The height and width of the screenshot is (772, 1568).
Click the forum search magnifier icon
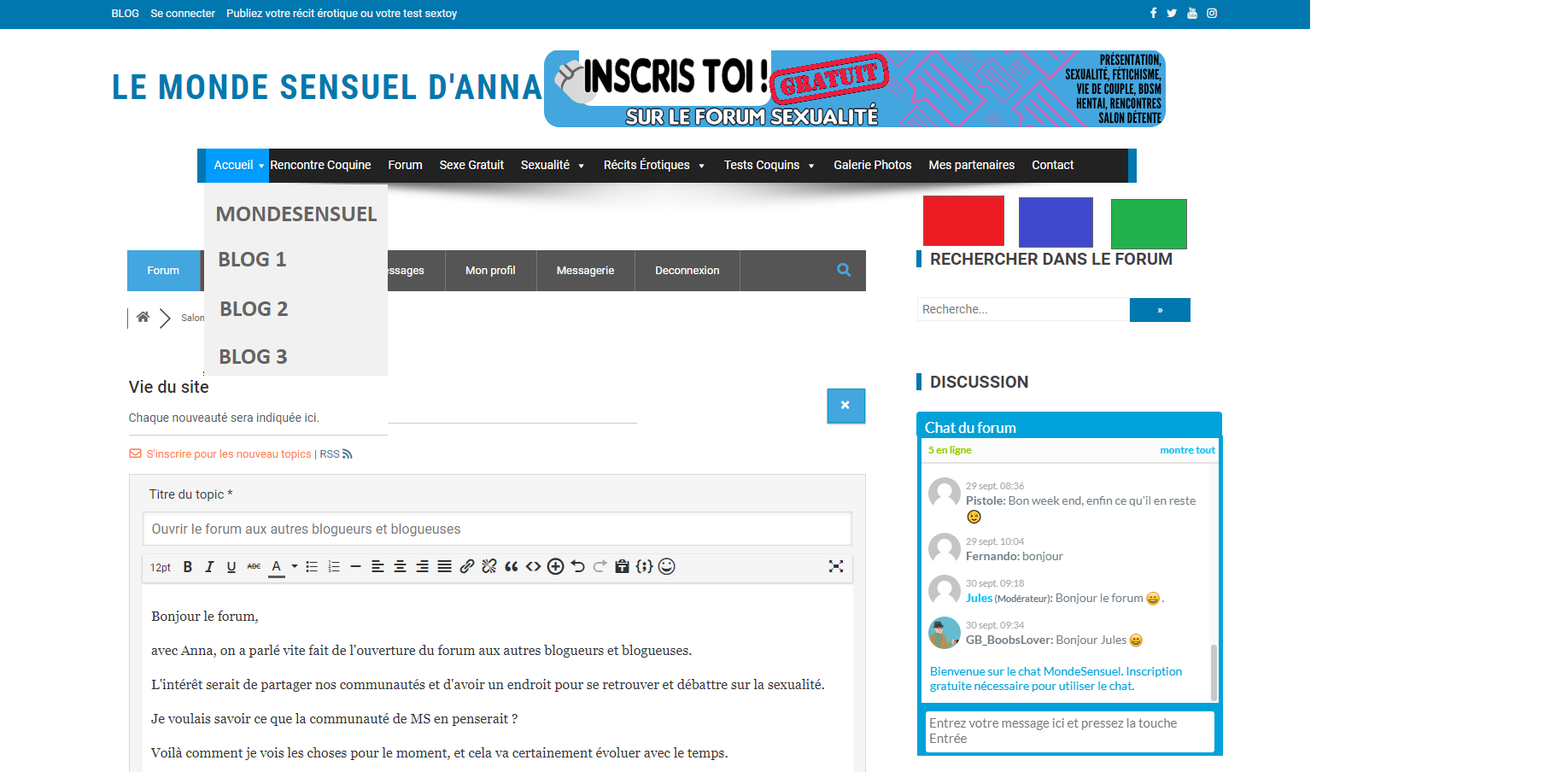(844, 270)
